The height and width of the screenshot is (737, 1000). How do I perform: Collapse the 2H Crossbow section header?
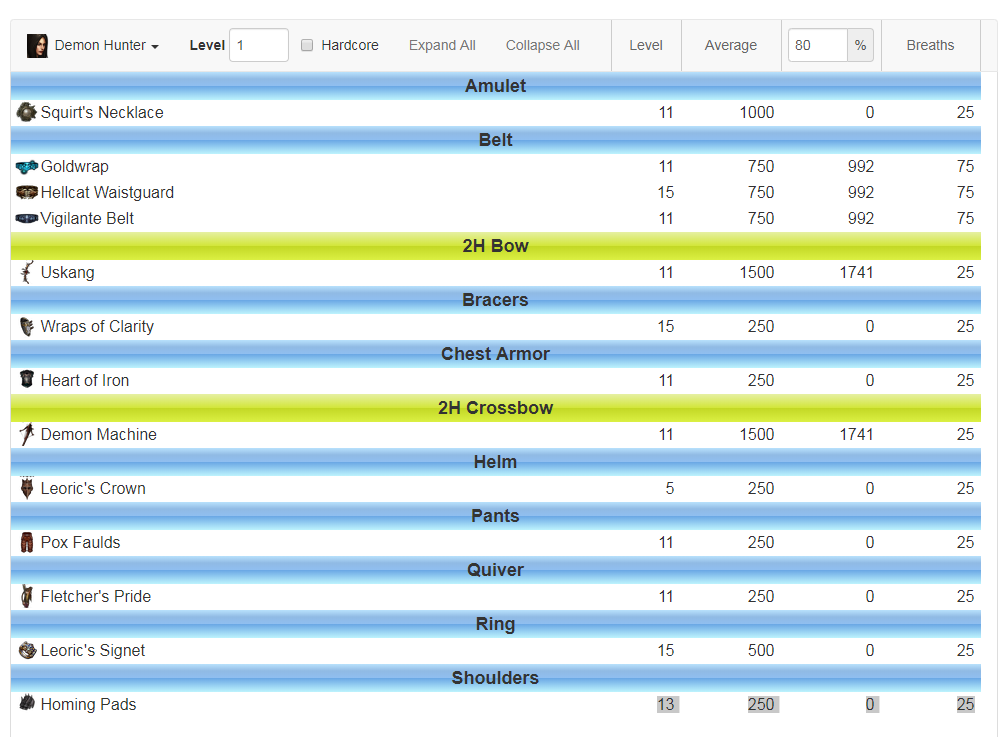pyautogui.click(x=496, y=407)
